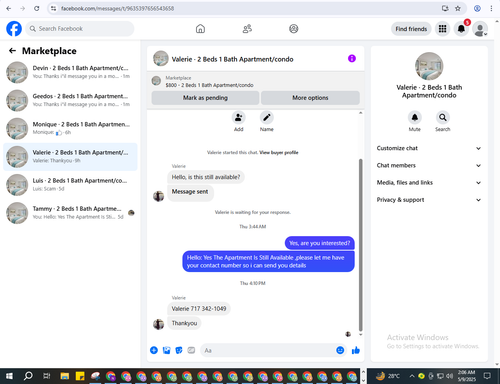500x384 pixels.
Task: Send a thumbs-up like
Action: click(x=356, y=350)
